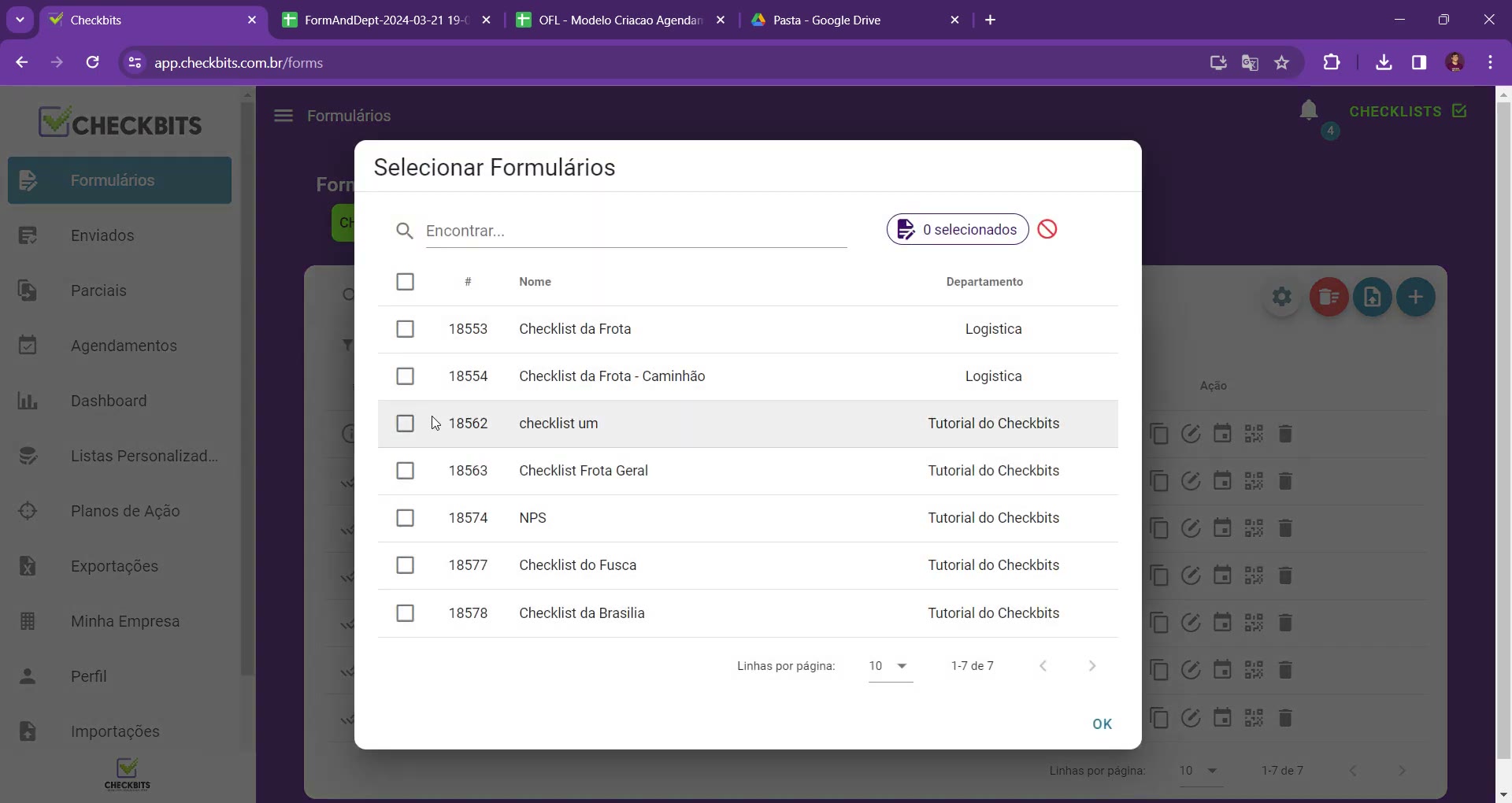This screenshot has width=1512, height=803.
Task: Click the red bulk delete button
Action: coord(1329,297)
